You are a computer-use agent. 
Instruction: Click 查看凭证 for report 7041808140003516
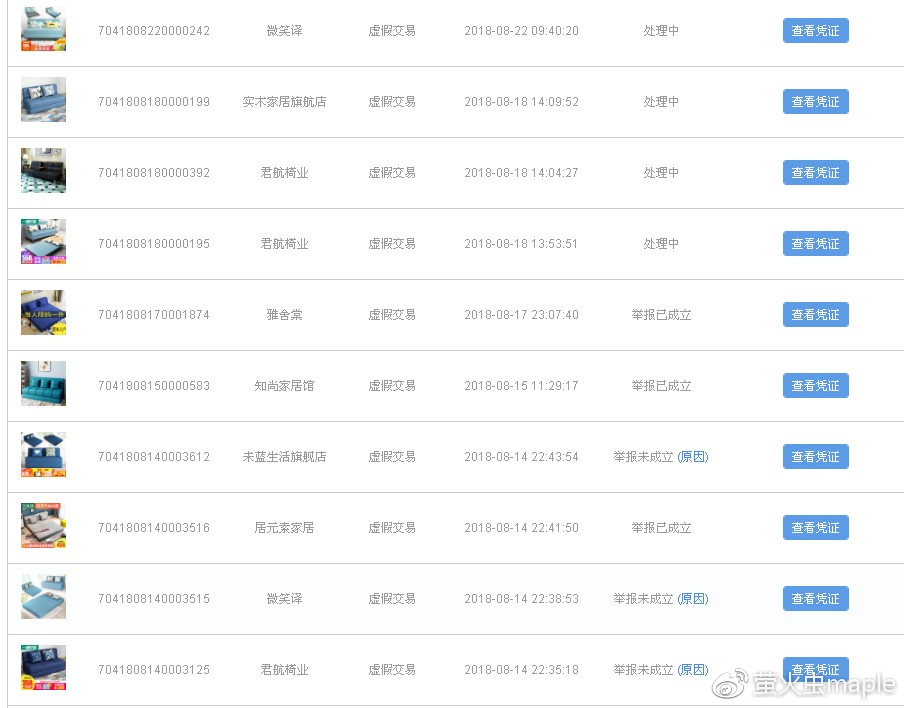coord(815,527)
